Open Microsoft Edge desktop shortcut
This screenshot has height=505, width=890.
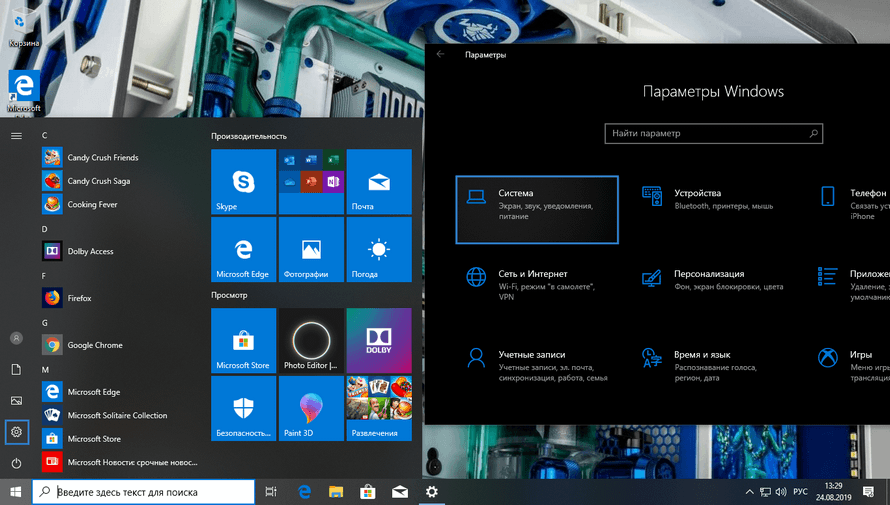(24, 91)
